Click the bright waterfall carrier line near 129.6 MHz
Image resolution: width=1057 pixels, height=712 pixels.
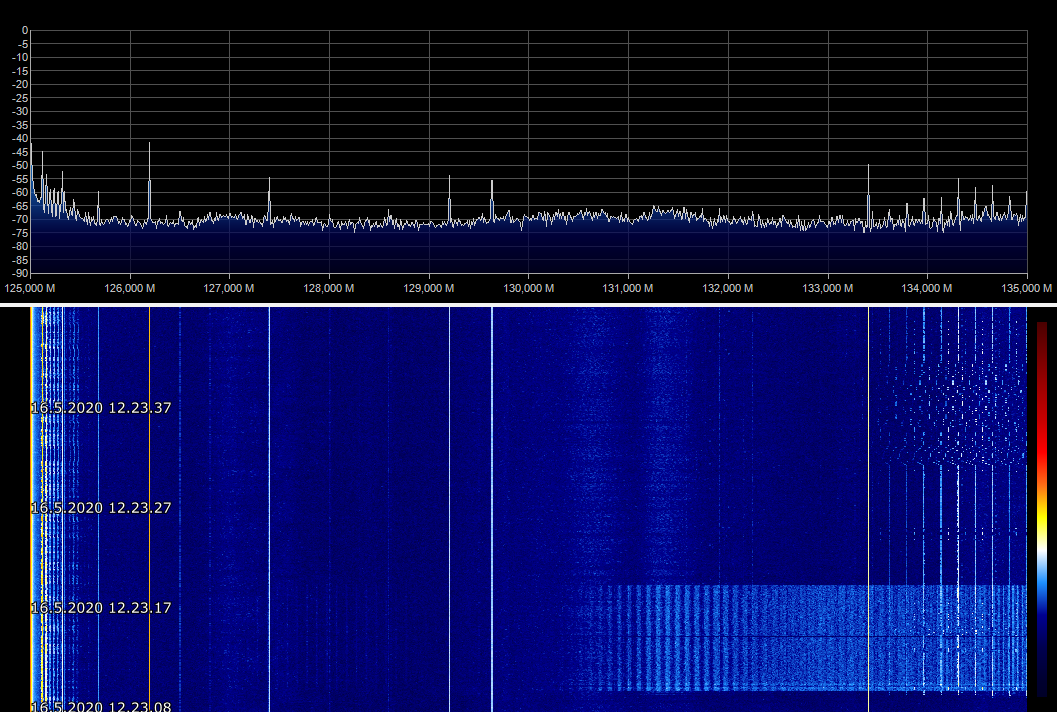click(x=492, y=500)
